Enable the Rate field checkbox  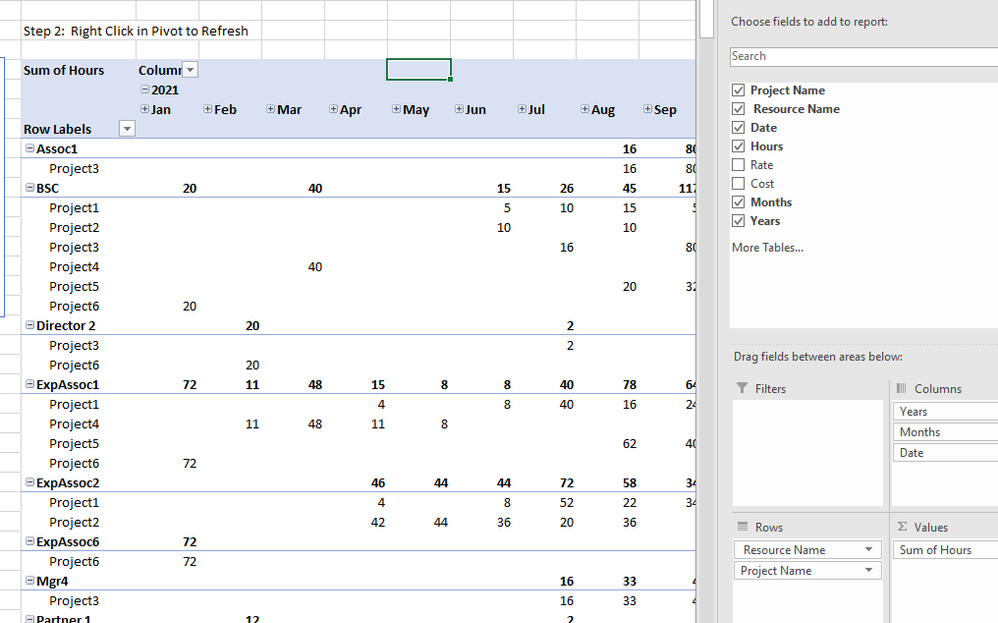(x=738, y=165)
